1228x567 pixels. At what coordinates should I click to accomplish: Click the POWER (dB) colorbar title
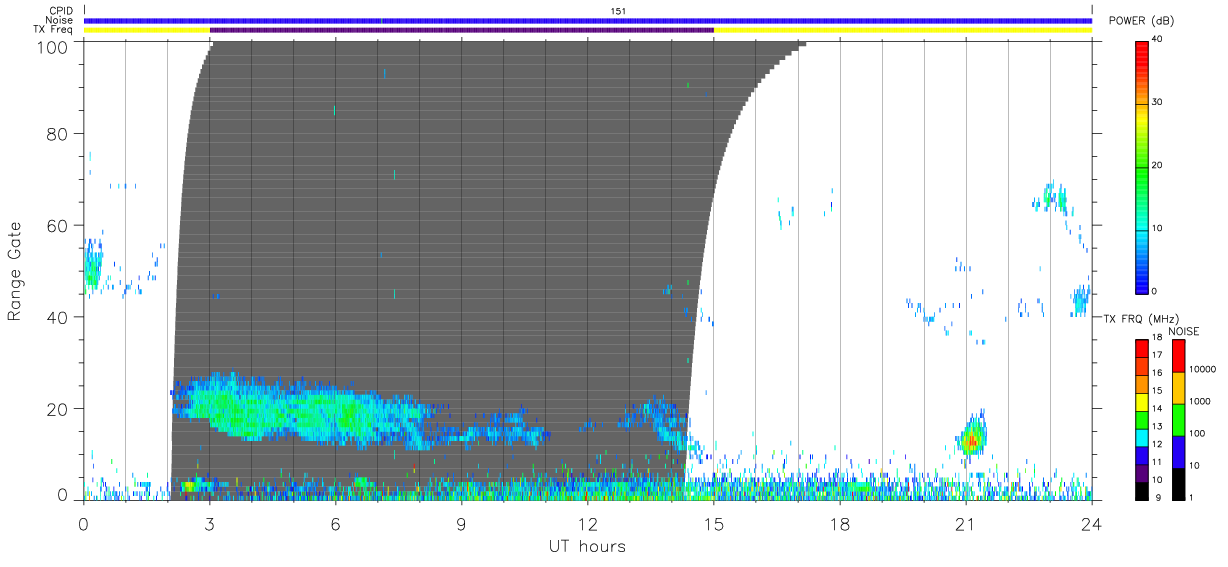(x=1142, y=21)
